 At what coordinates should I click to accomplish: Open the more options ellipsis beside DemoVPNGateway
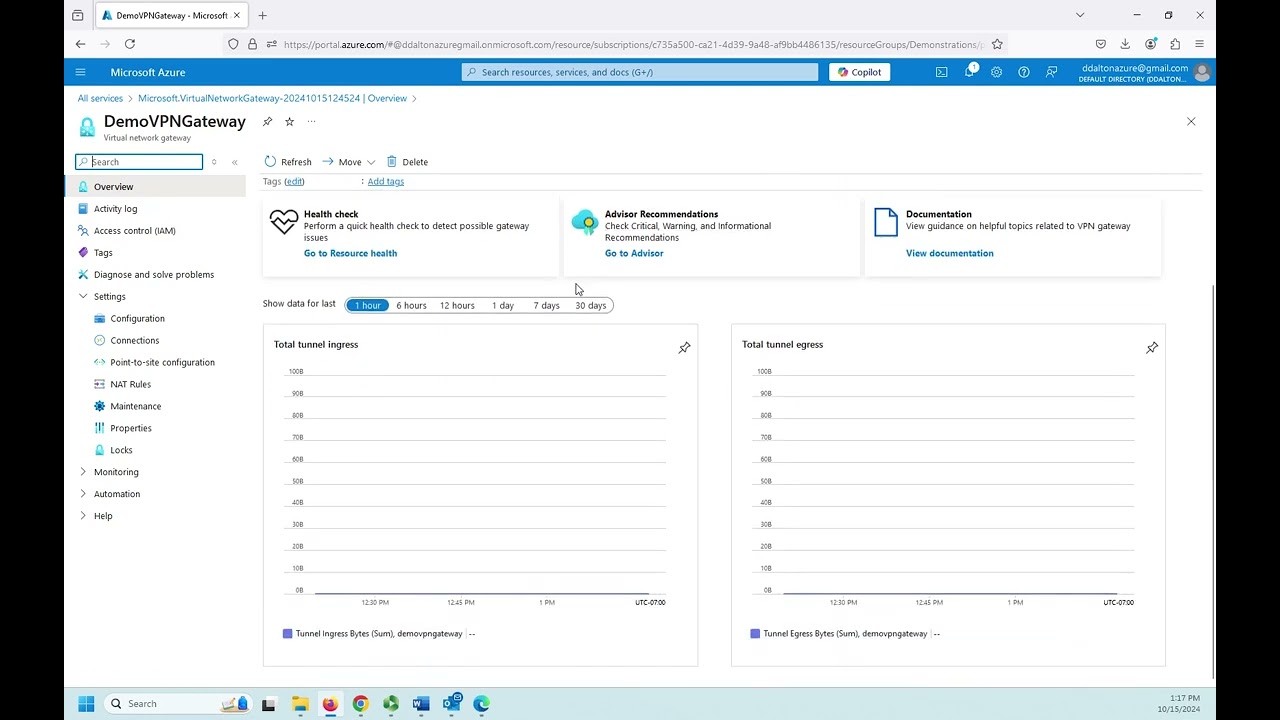[x=311, y=122]
